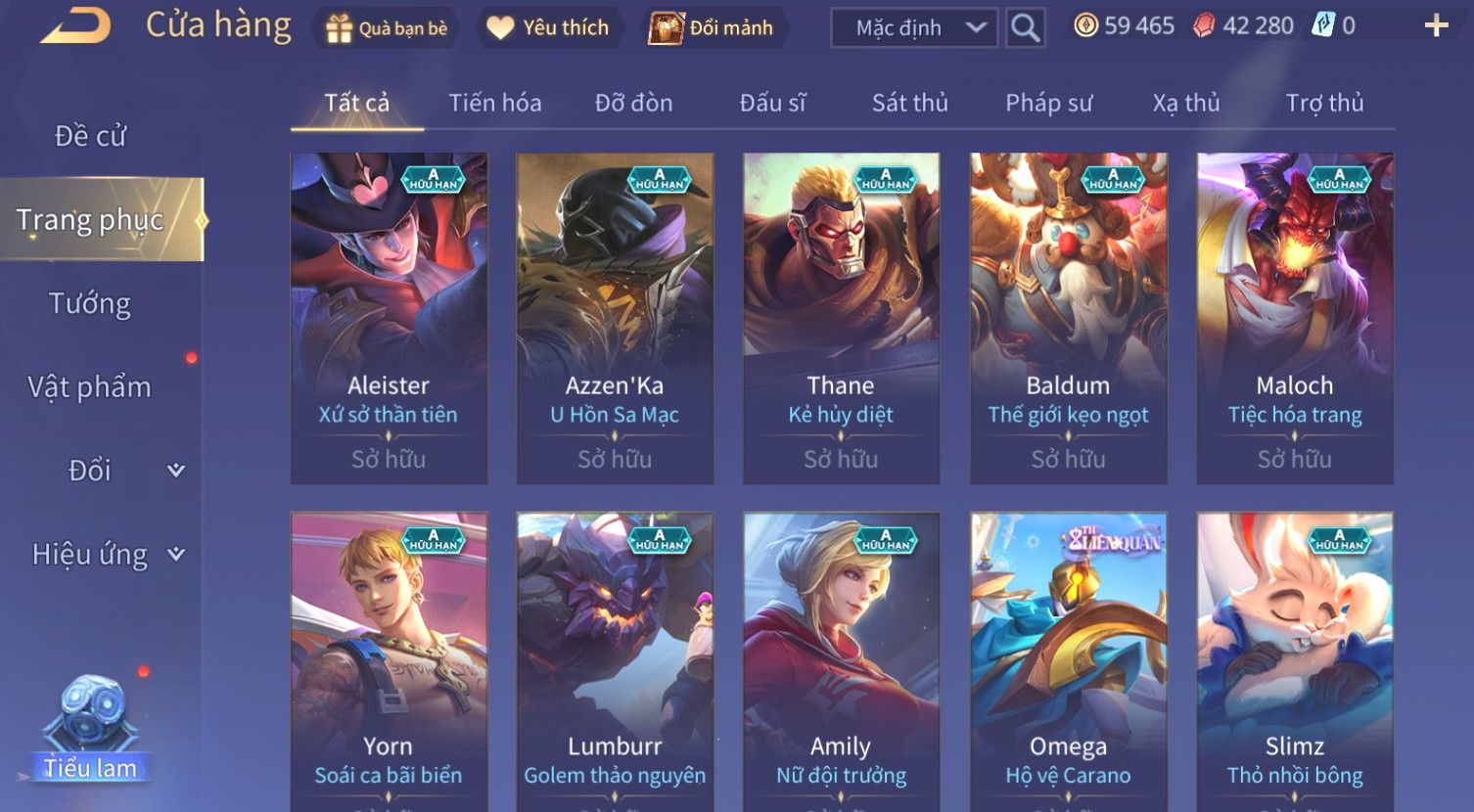Open Maloch Tiệc hóa trang skin card

1295,318
